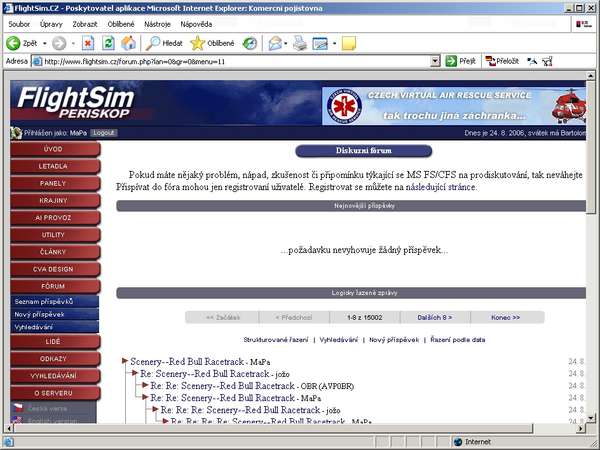Open LETADLA sidebar section
Viewport: 600px width, 450px height.
click(x=55, y=166)
